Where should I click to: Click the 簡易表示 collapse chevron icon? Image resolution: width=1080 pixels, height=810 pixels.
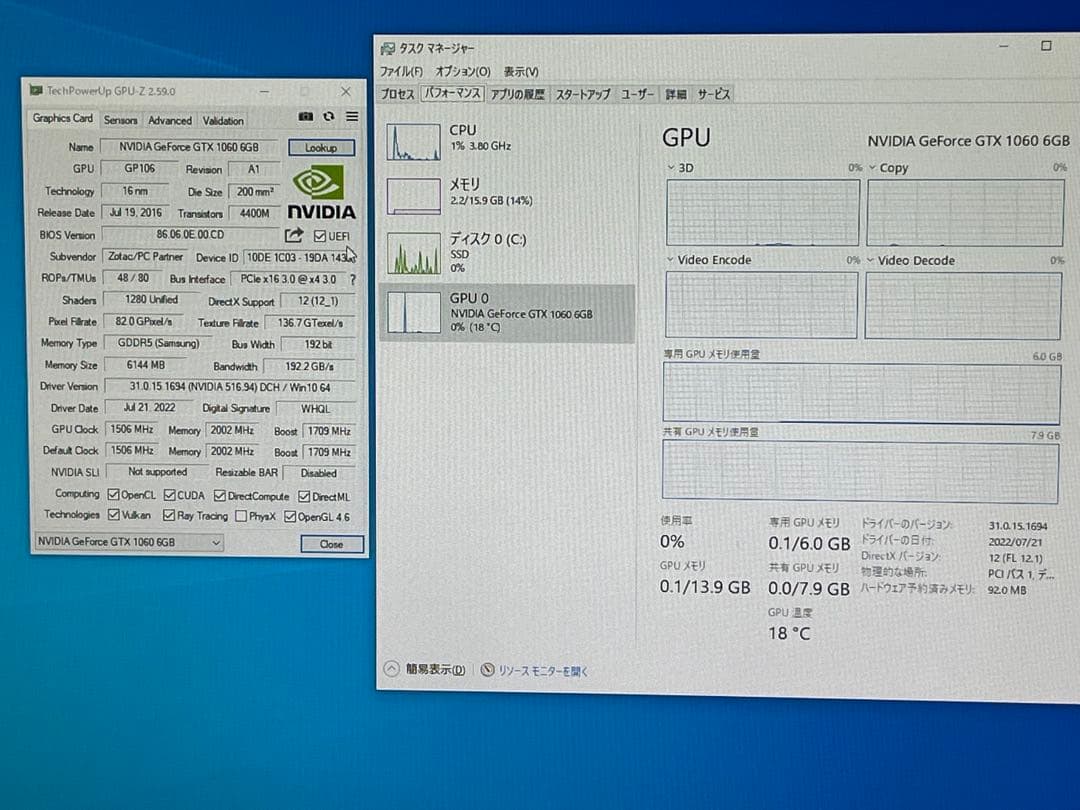392,670
